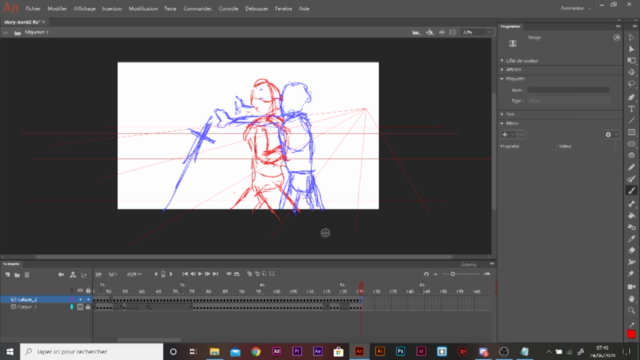This screenshot has width=640, height=360.
Task: Click the Nom label input field
Action: [569, 90]
